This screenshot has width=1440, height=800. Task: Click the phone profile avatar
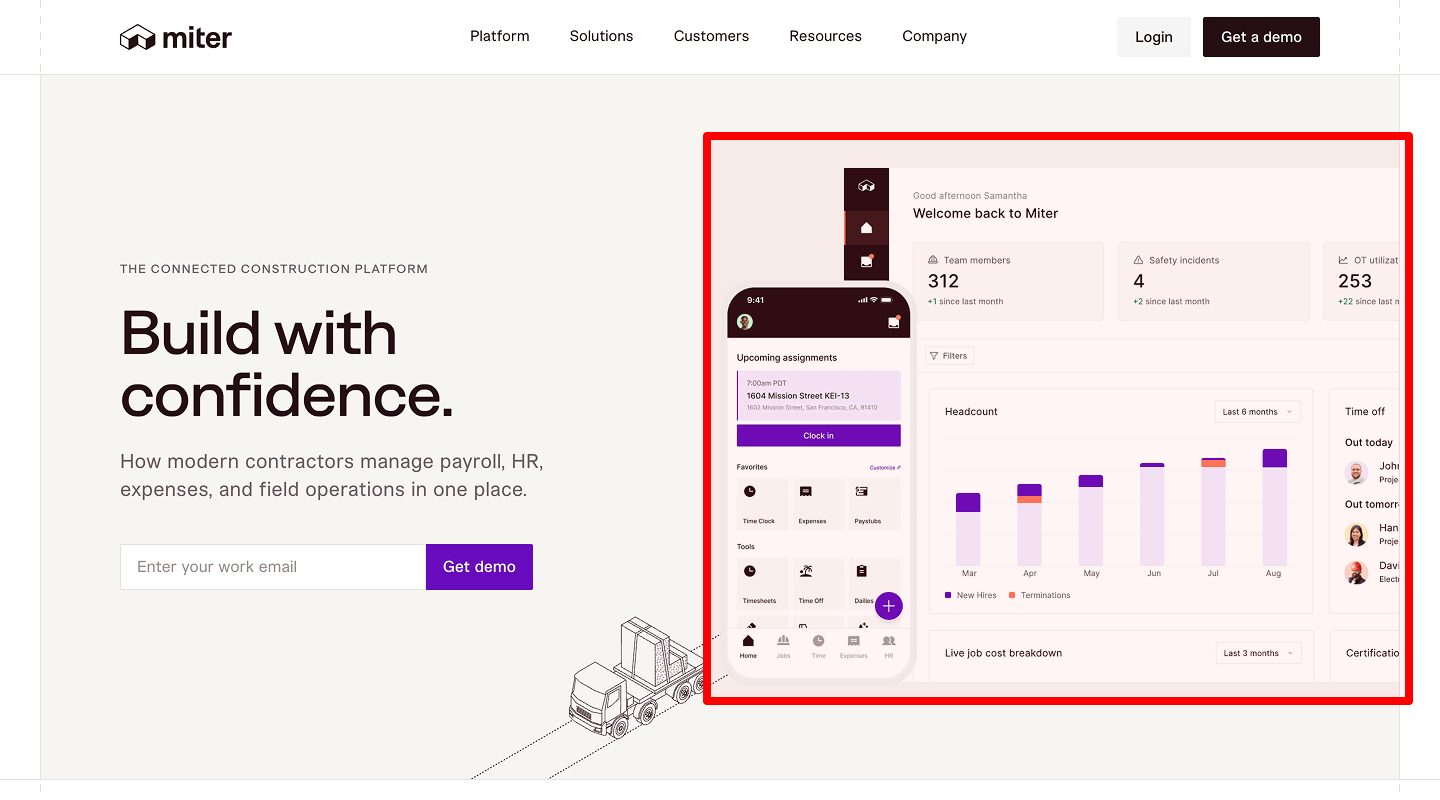(x=744, y=322)
